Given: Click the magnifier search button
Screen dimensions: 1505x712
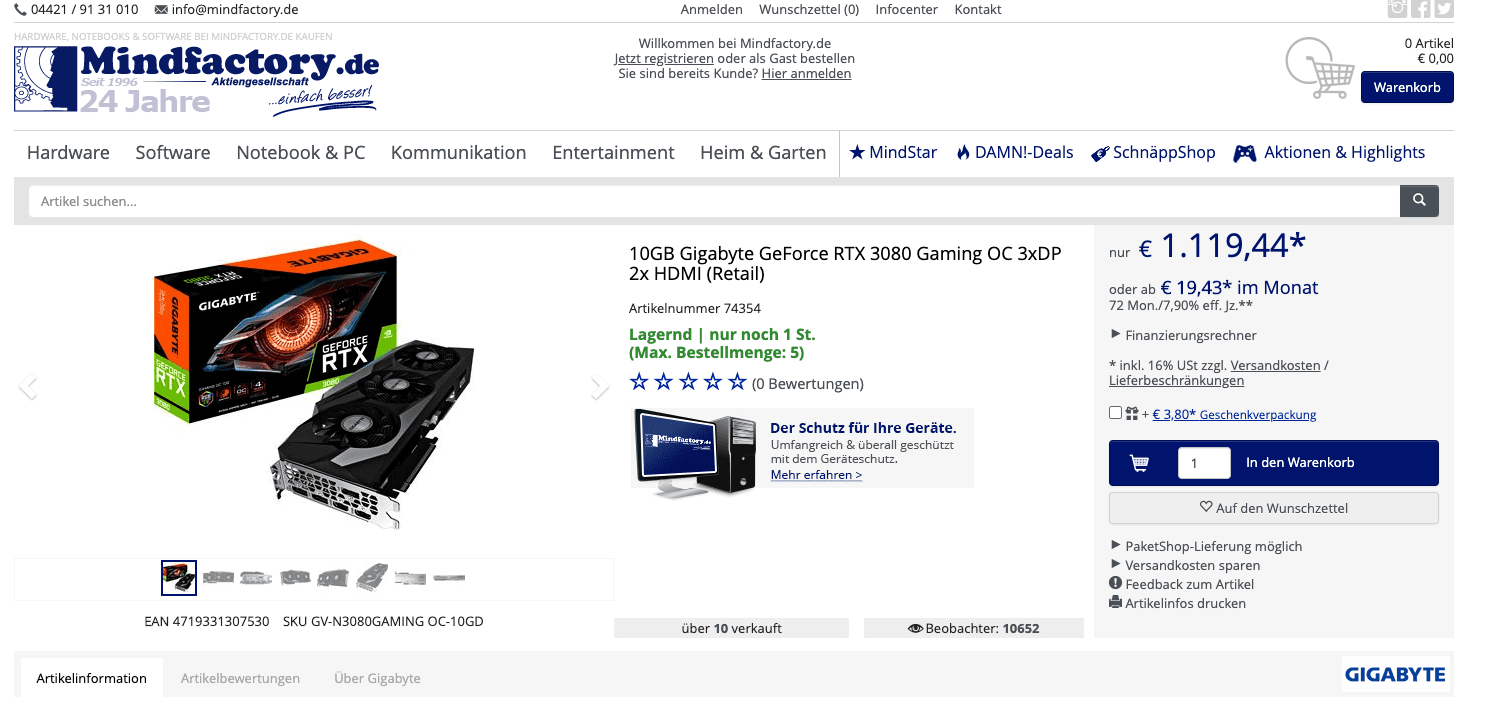Looking at the screenshot, I should pyautogui.click(x=1419, y=201).
